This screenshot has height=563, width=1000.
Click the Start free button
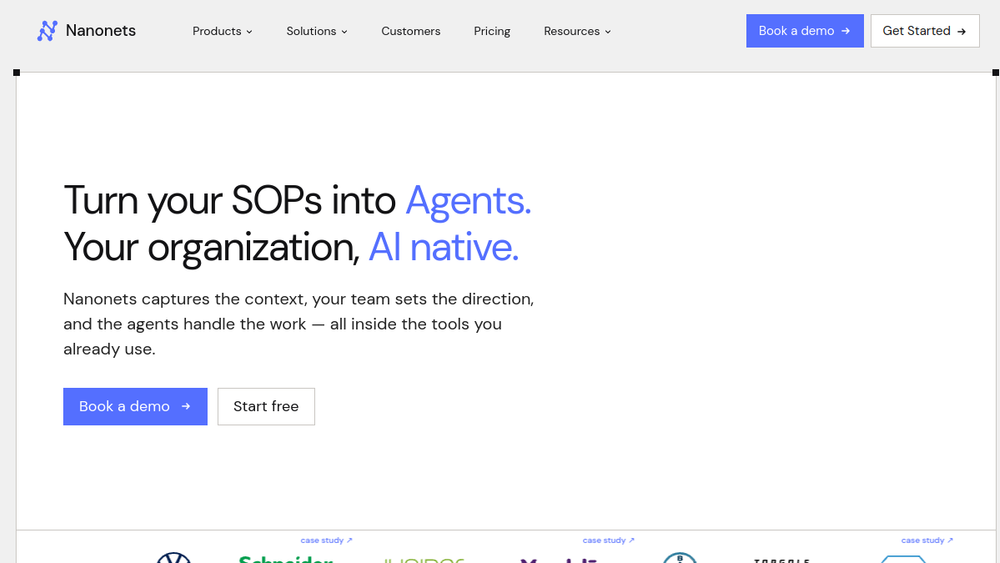[x=266, y=406]
